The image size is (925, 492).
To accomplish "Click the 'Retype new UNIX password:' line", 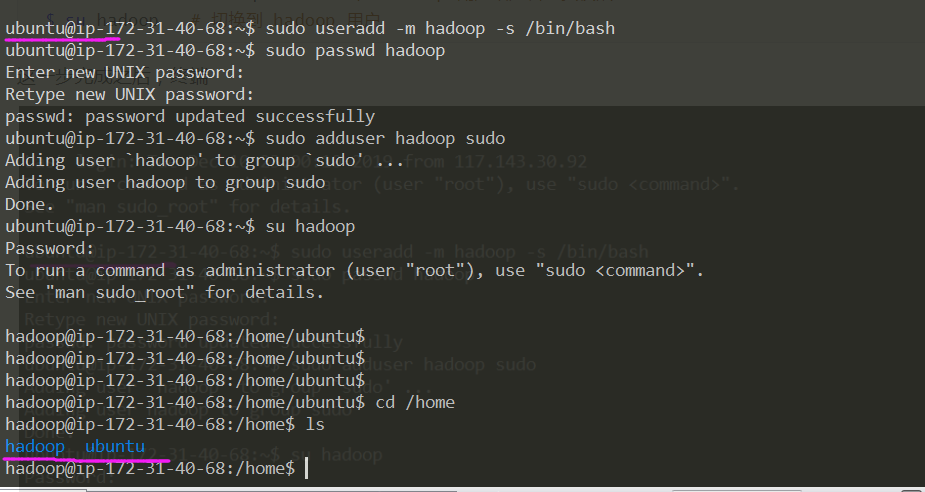I will click(128, 94).
